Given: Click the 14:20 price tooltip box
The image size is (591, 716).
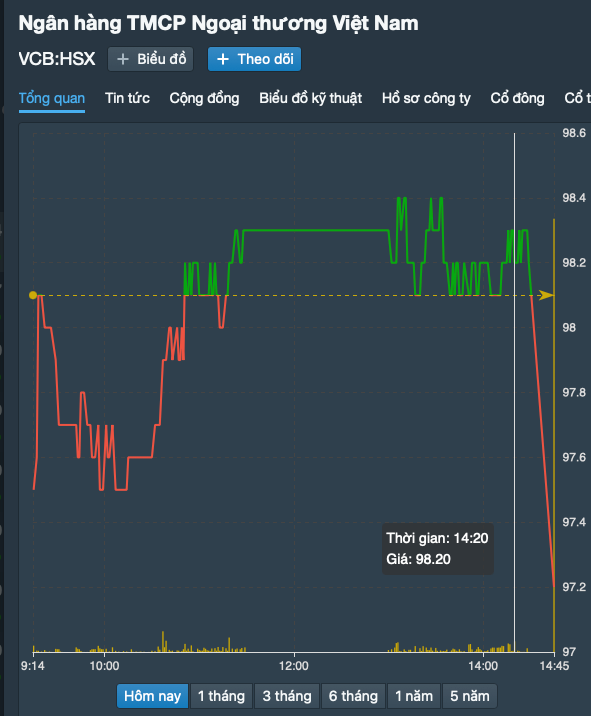Looking at the screenshot, I should pos(438,549).
